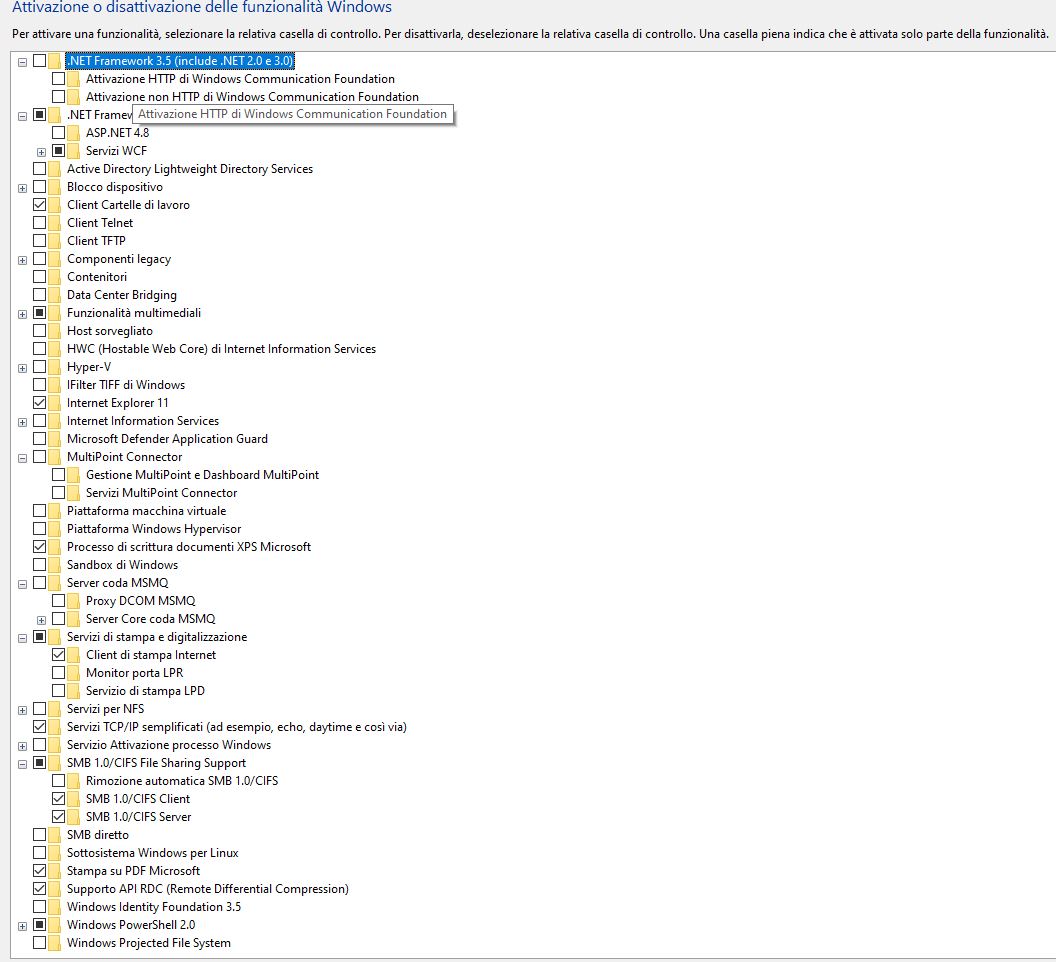Expand the Internet Information Services node
Viewport: 1056px width, 962px height.
pos(22,422)
